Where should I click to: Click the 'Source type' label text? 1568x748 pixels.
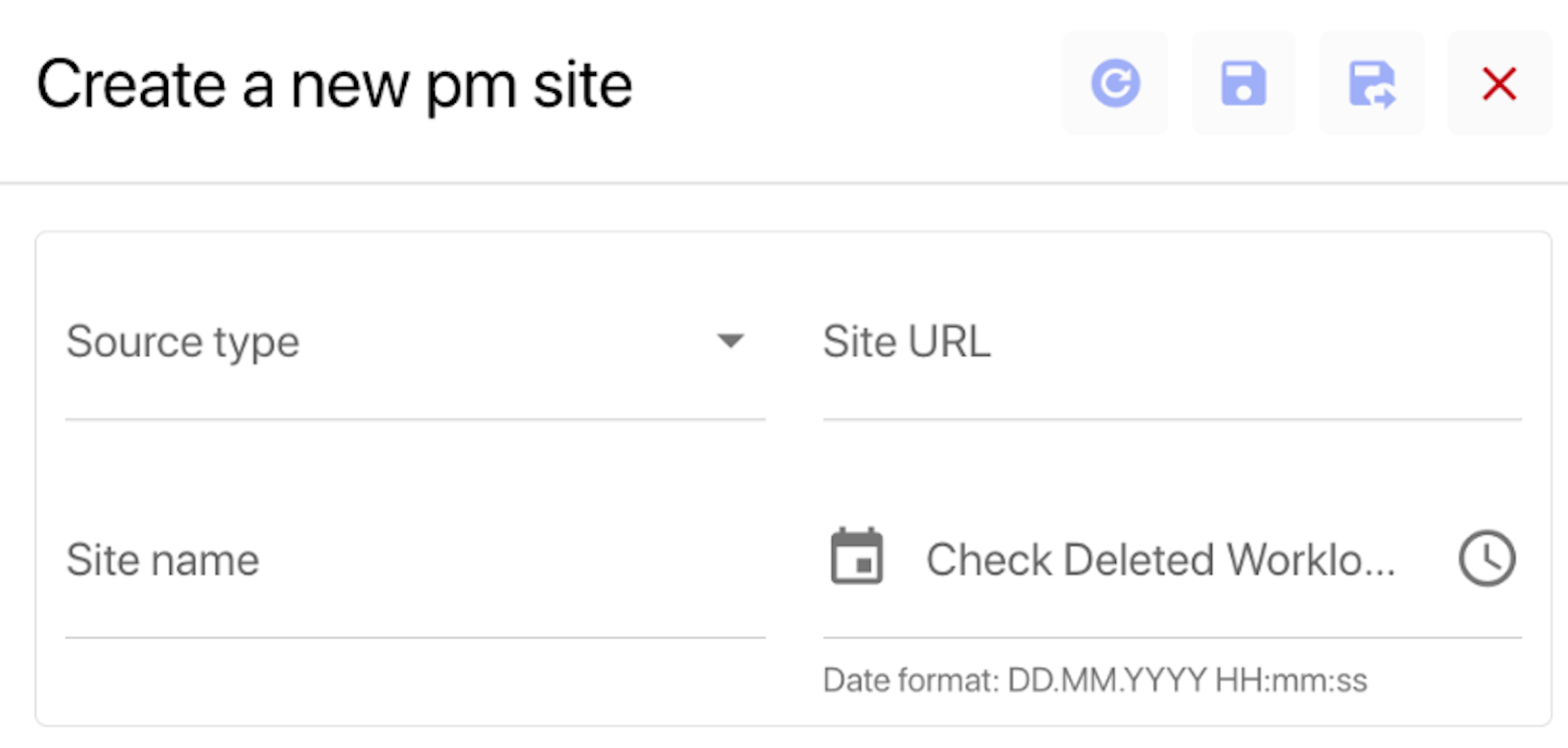182,342
